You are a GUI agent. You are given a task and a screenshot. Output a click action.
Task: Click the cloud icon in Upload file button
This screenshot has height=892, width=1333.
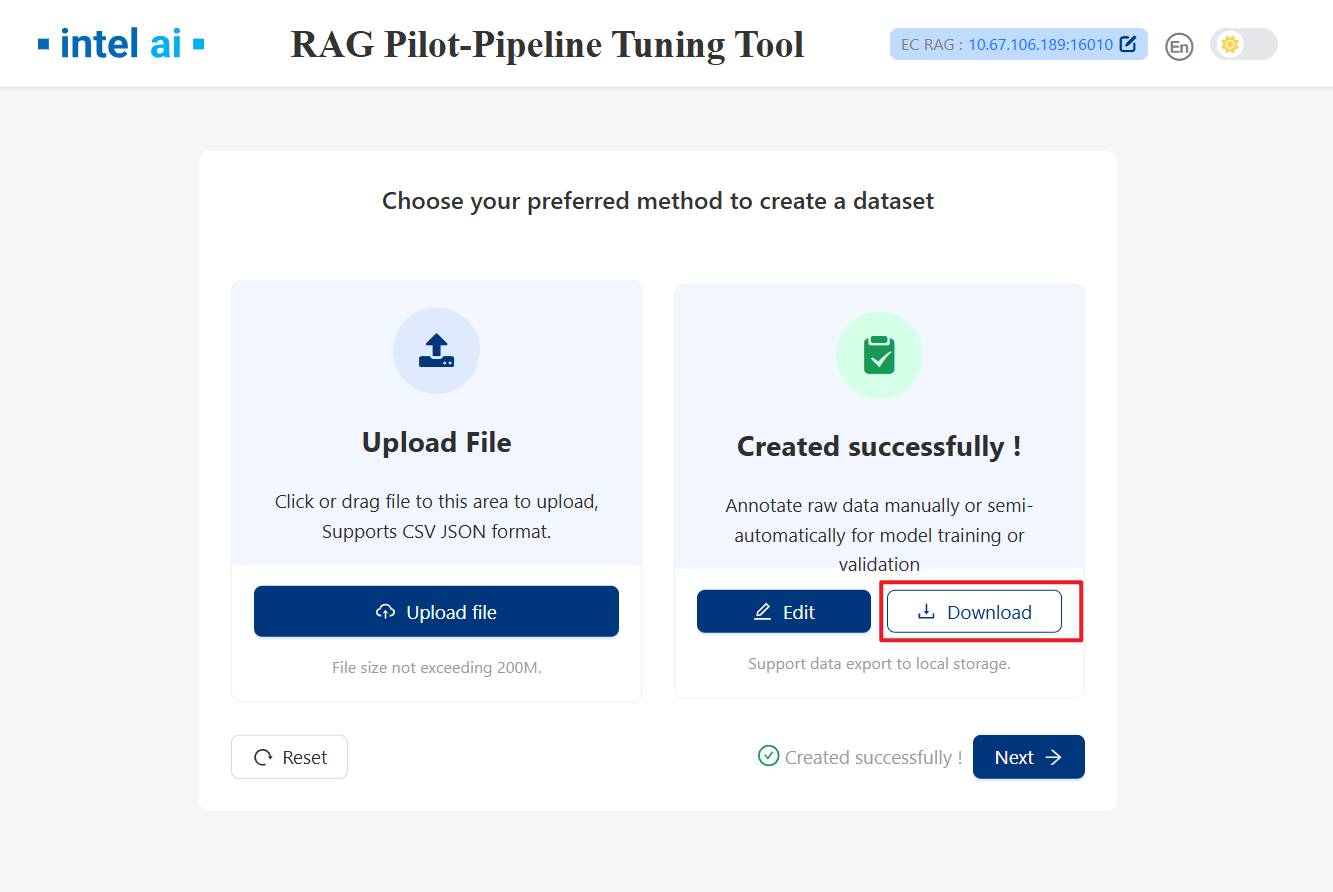pos(385,612)
